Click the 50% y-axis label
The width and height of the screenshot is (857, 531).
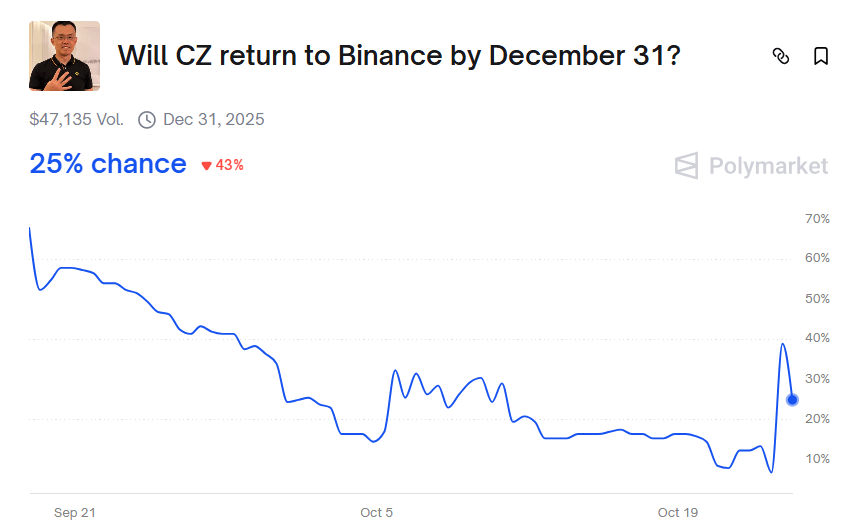coord(817,299)
